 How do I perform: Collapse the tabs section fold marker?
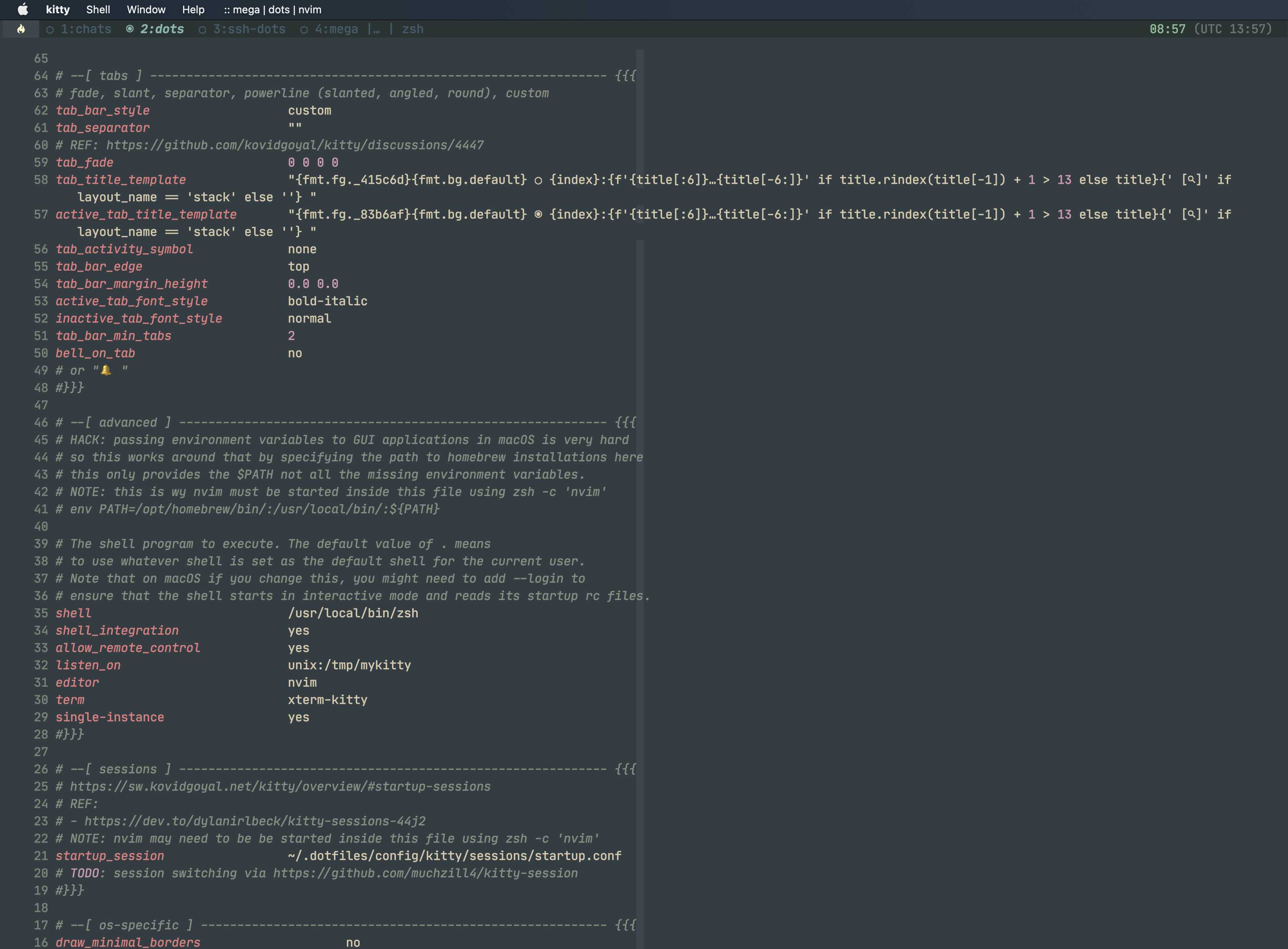(x=625, y=76)
